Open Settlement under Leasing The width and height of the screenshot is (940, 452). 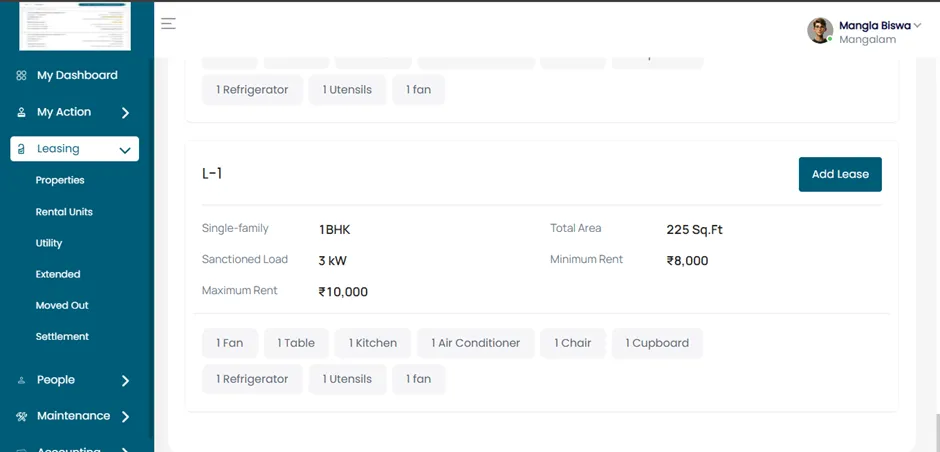62,336
